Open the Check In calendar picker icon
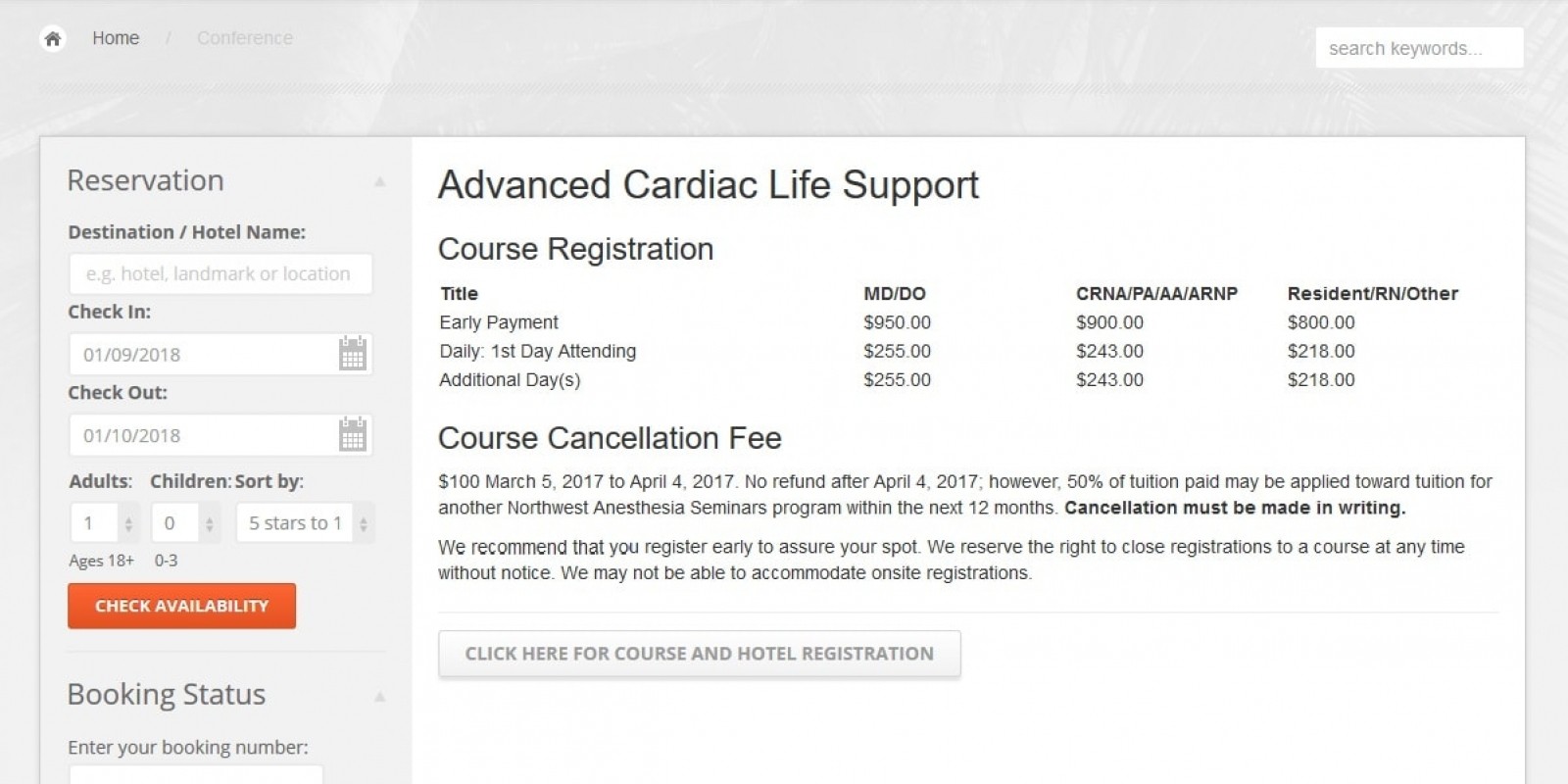This screenshot has width=1568, height=784. coord(352,354)
